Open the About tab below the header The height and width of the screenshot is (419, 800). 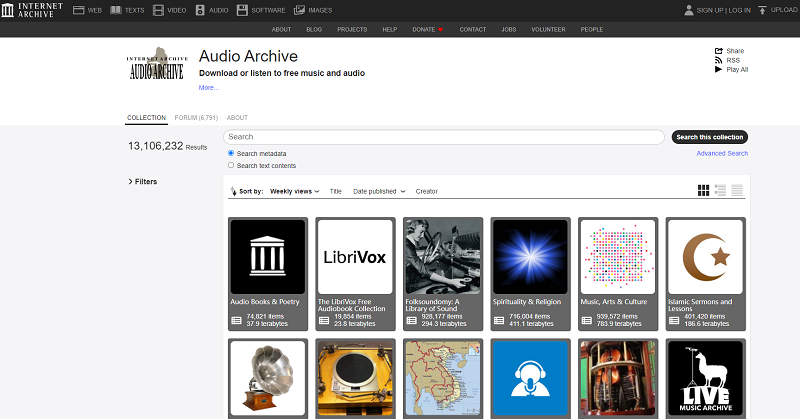[x=237, y=118]
